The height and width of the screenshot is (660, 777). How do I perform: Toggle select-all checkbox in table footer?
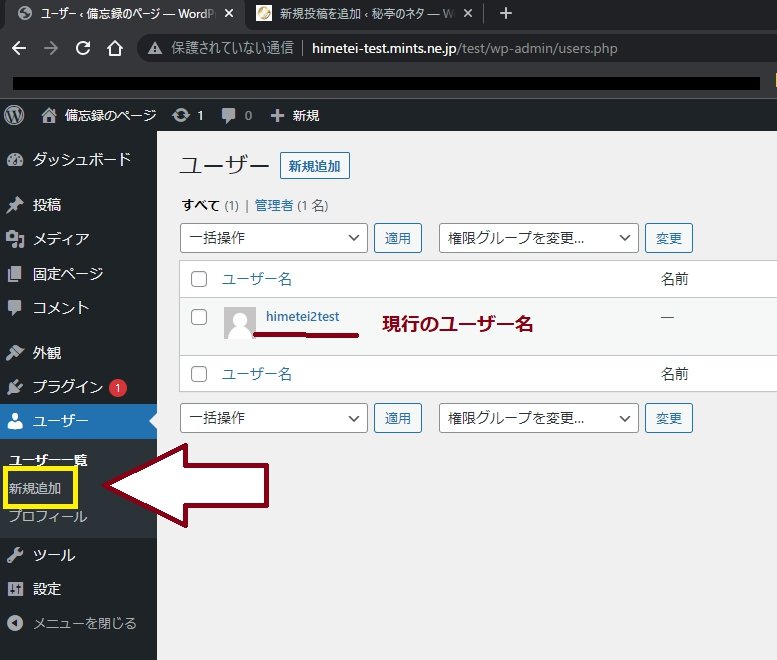tap(199, 374)
